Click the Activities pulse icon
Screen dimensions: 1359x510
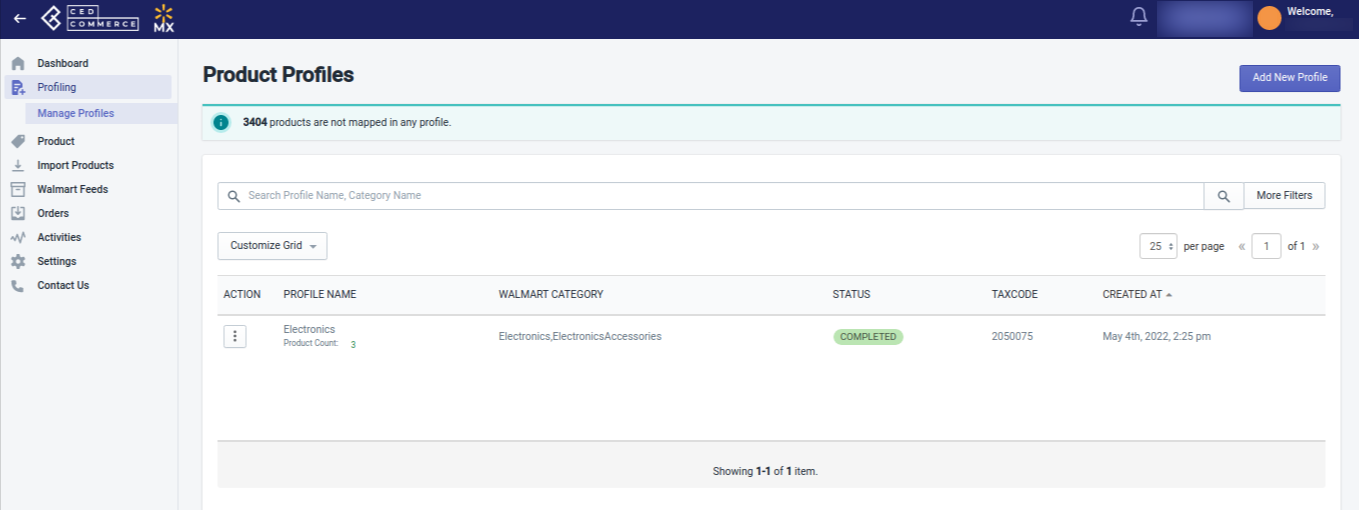(x=18, y=237)
